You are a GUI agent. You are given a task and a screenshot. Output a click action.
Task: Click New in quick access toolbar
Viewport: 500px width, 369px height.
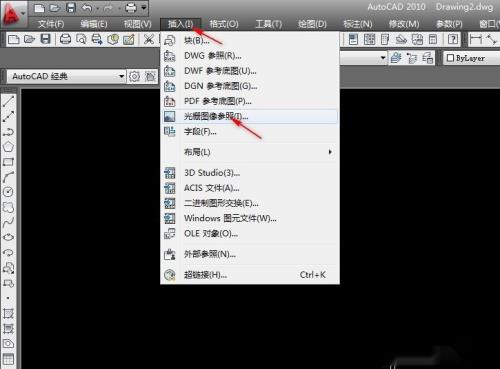click(x=39, y=8)
